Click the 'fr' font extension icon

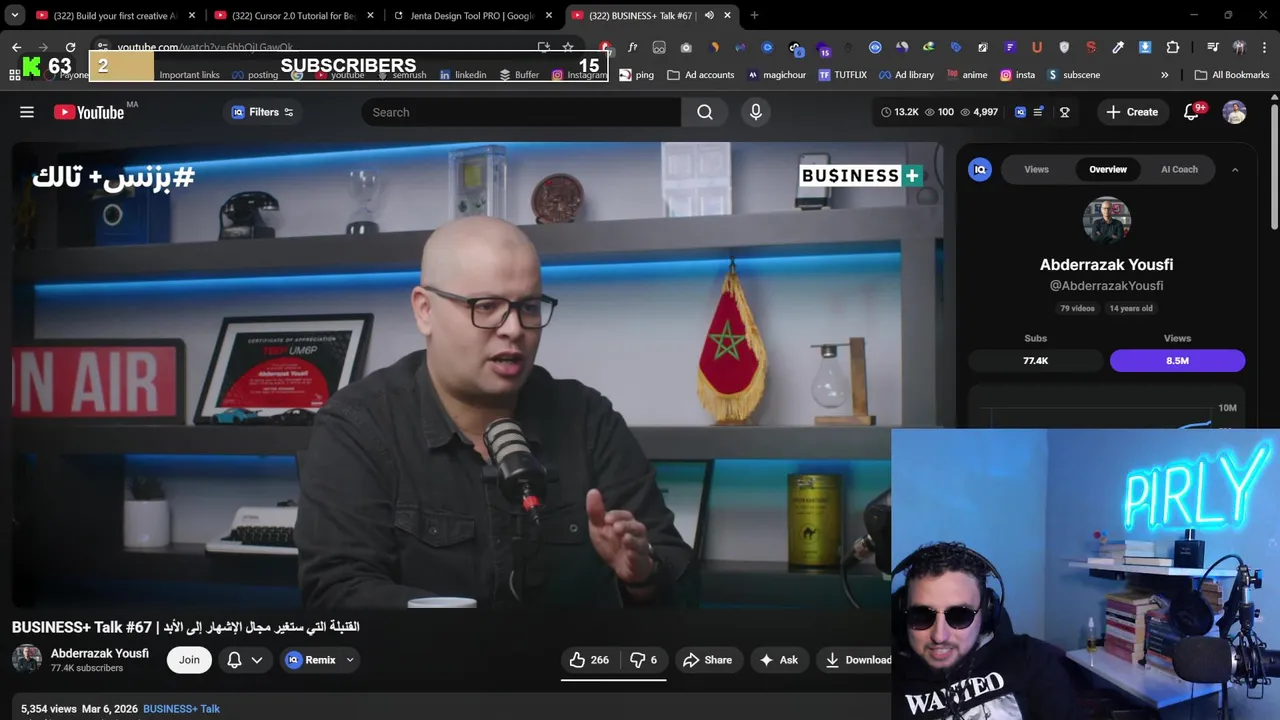coord(632,47)
